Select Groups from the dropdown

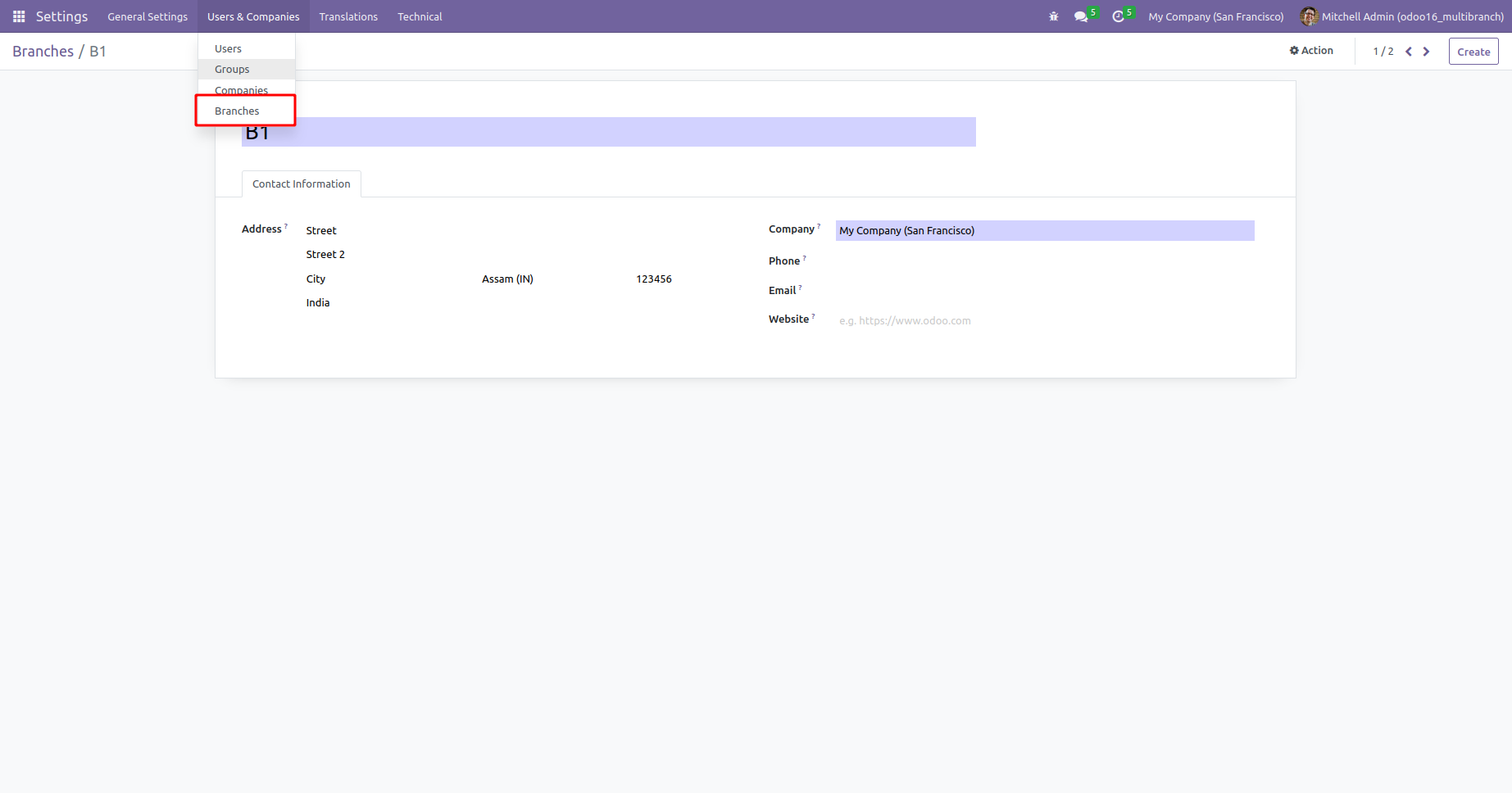[x=247, y=70]
